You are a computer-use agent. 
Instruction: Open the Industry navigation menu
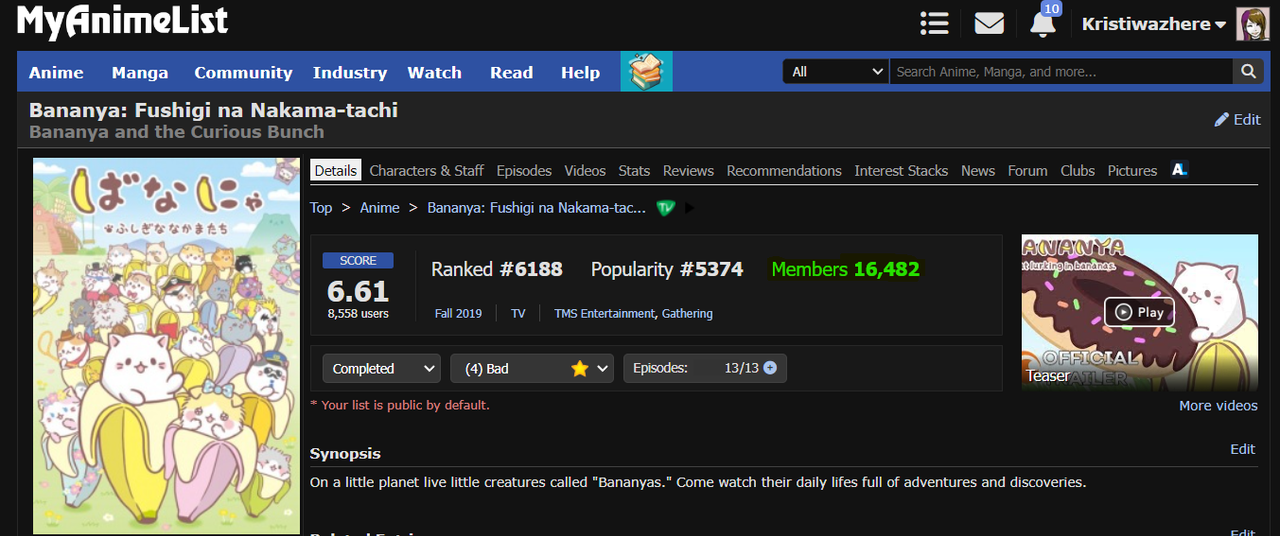[350, 72]
